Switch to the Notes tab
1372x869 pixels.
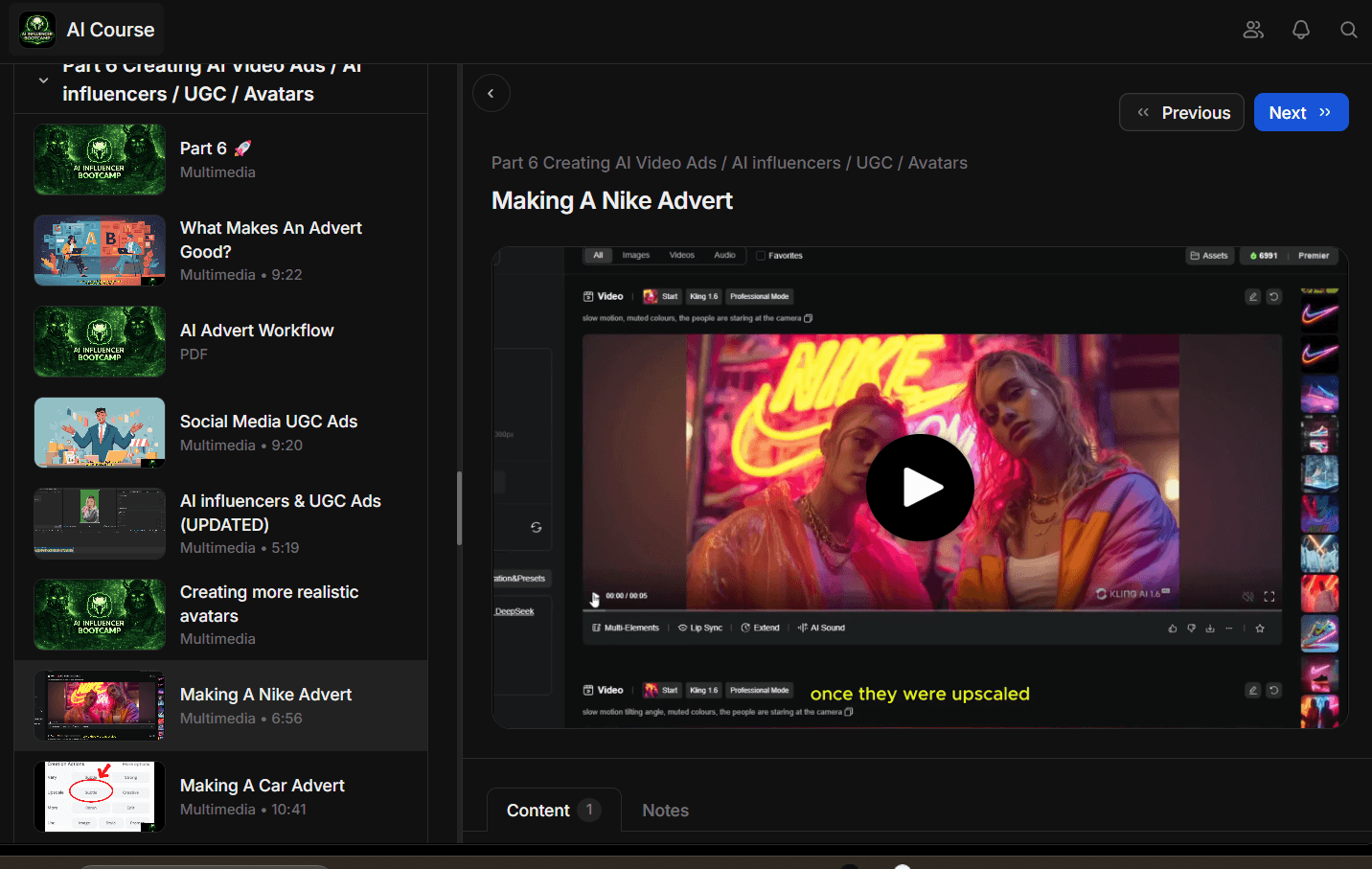tap(665, 811)
